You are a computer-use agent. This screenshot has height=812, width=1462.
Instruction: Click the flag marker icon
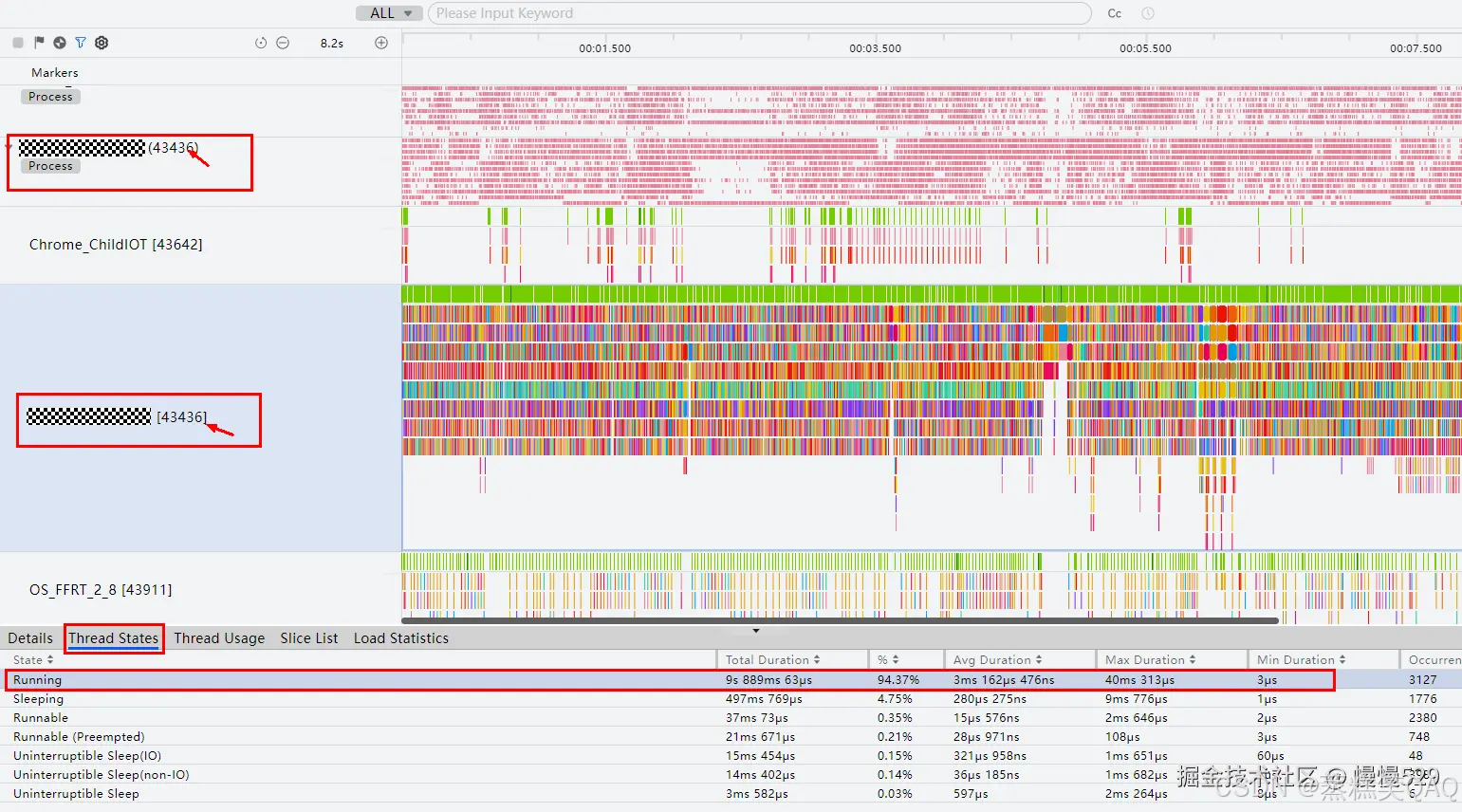pyautogui.click(x=39, y=43)
